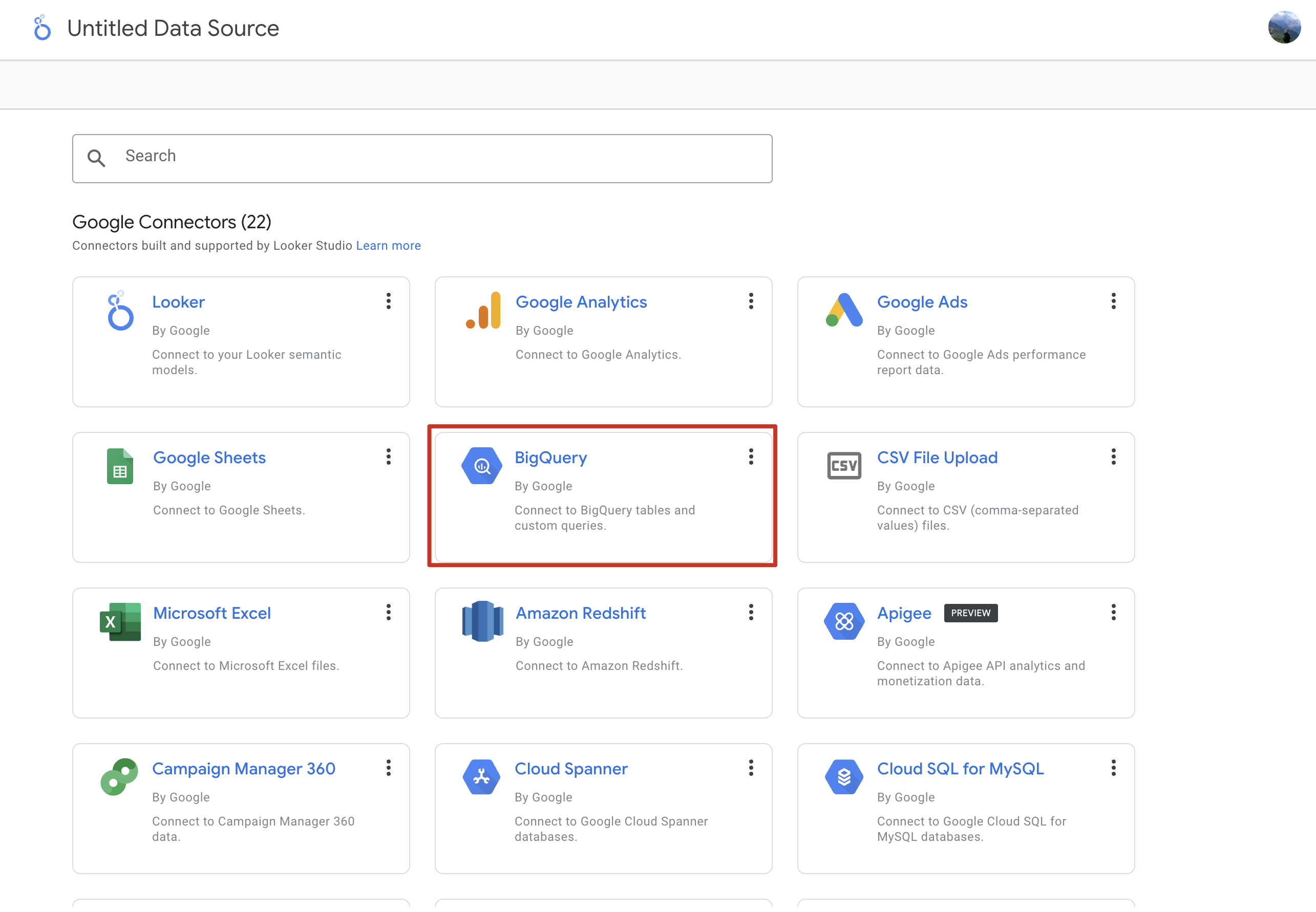Click the Microsoft Excel icon
This screenshot has height=912, width=1316.
point(120,622)
